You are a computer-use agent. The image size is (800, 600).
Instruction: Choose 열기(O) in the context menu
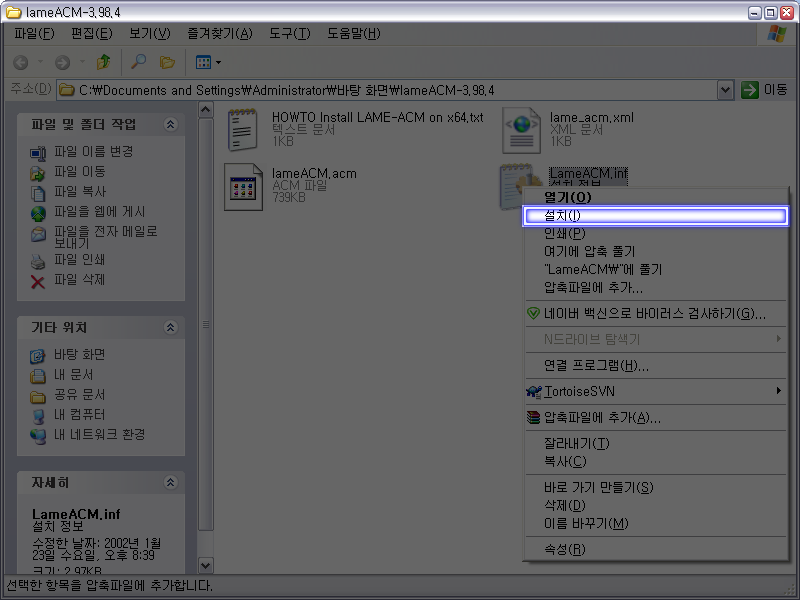point(656,197)
